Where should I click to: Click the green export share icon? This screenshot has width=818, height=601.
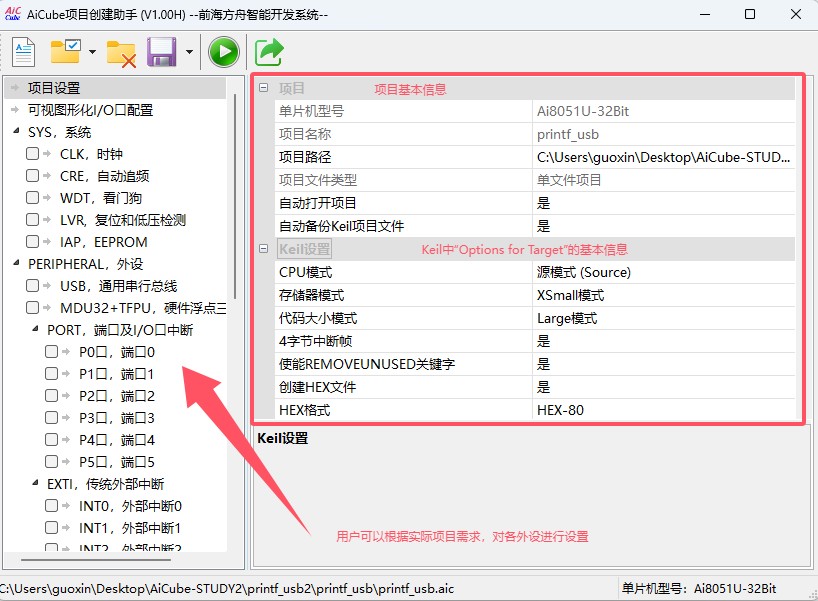coord(269,52)
